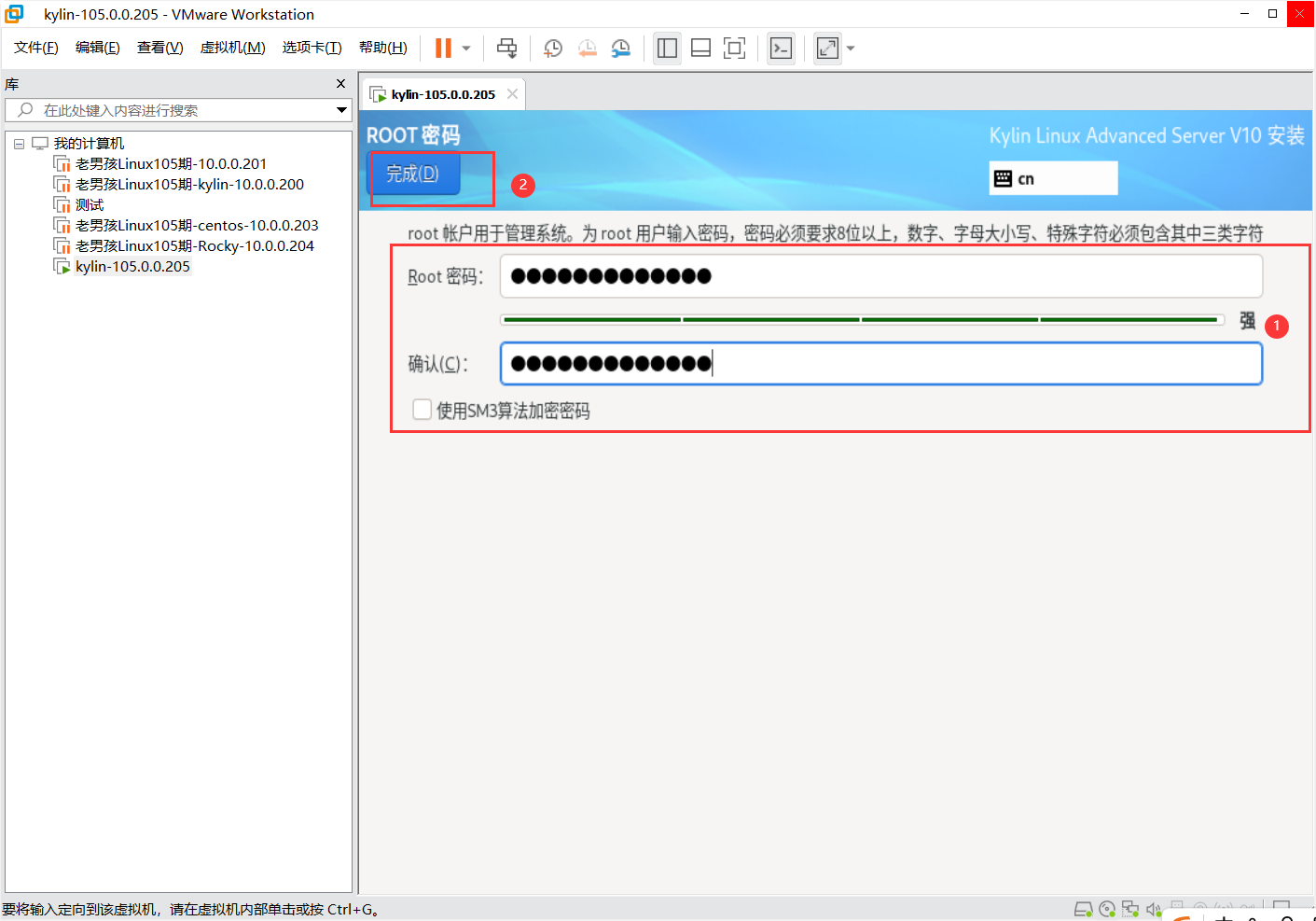Open the dropdown next to the pause button
The image size is (1316, 921).
[466, 49]
